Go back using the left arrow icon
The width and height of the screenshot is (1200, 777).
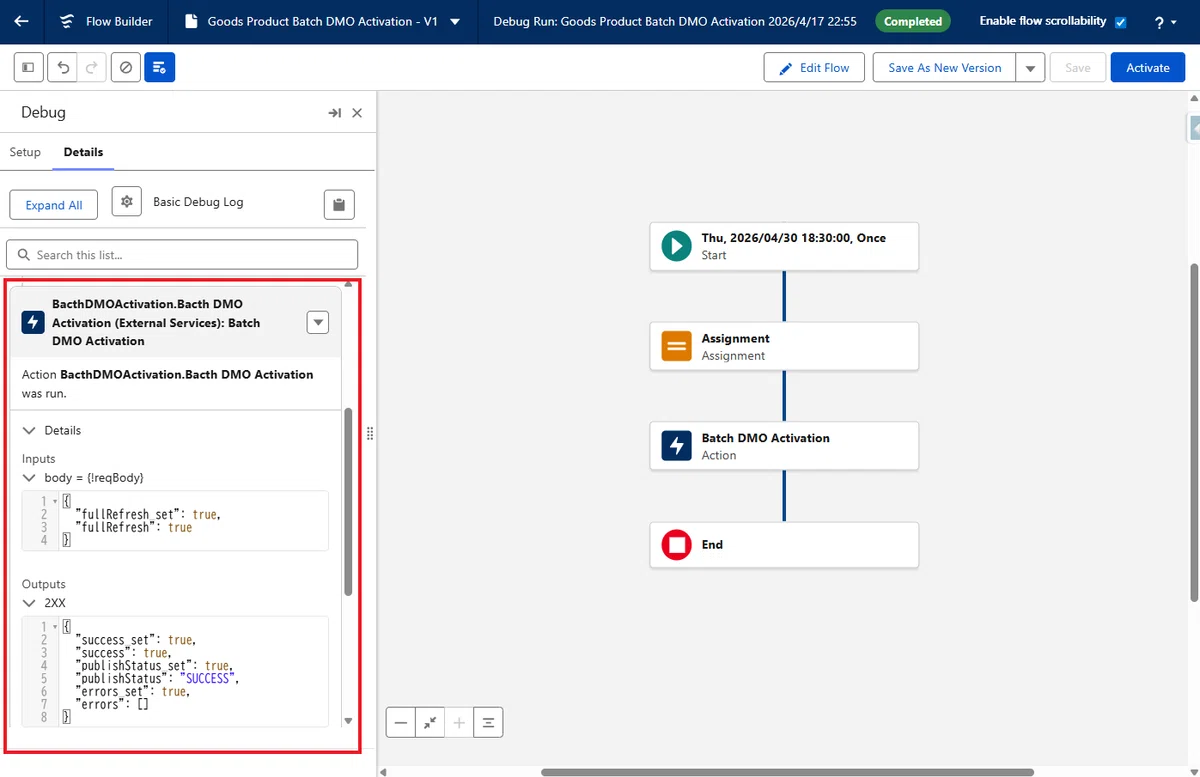(22, 21)
